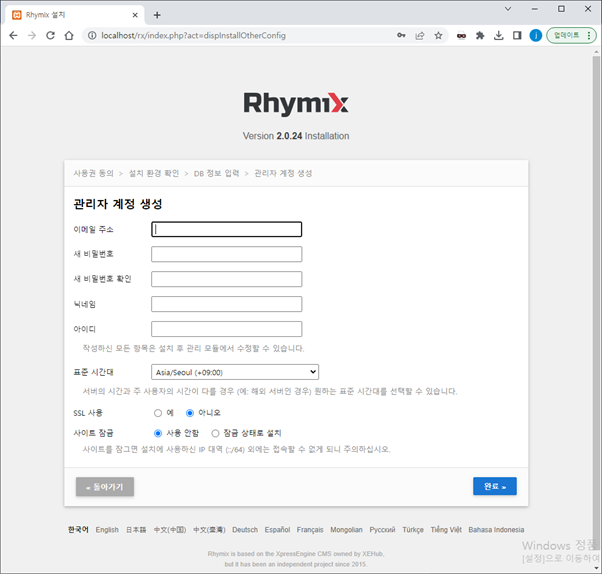Open the saved passwords key icon
The height and width of the screenshot is (574, 602).
point(401,36)
